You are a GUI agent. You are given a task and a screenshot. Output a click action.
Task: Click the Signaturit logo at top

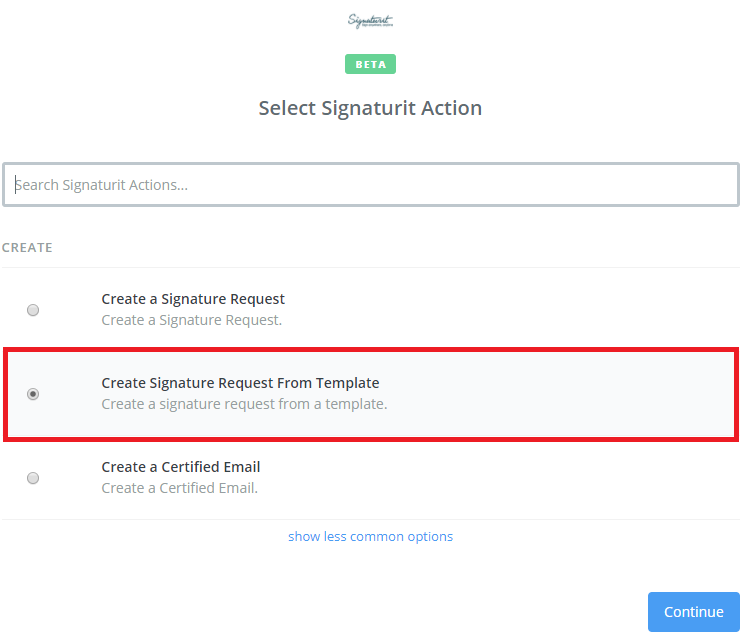[x=370, y=21]
